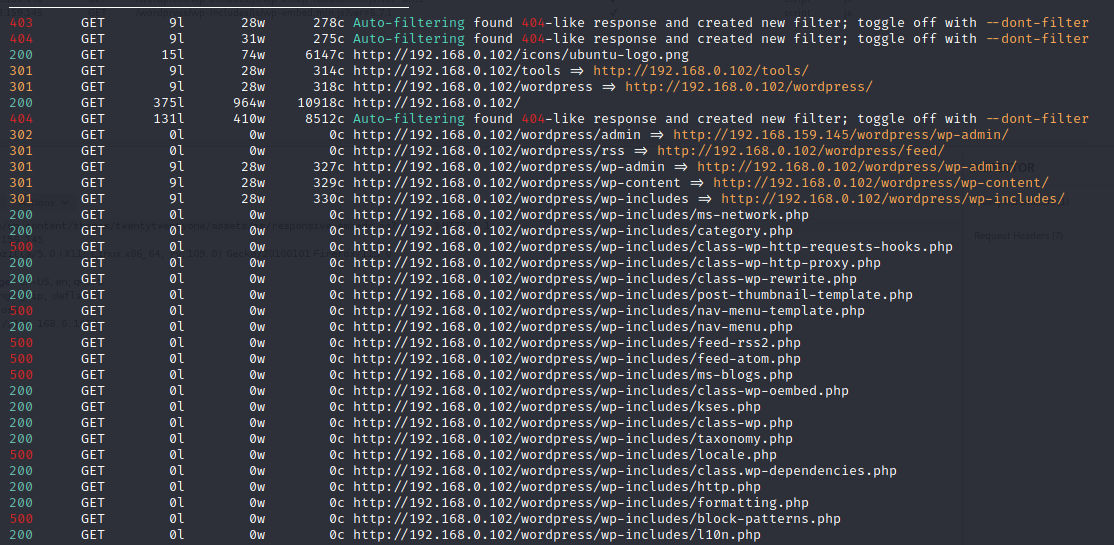1114x545 pixels.
Task: Click the post-thumbnail-template.php link
Action: (632, 294)
